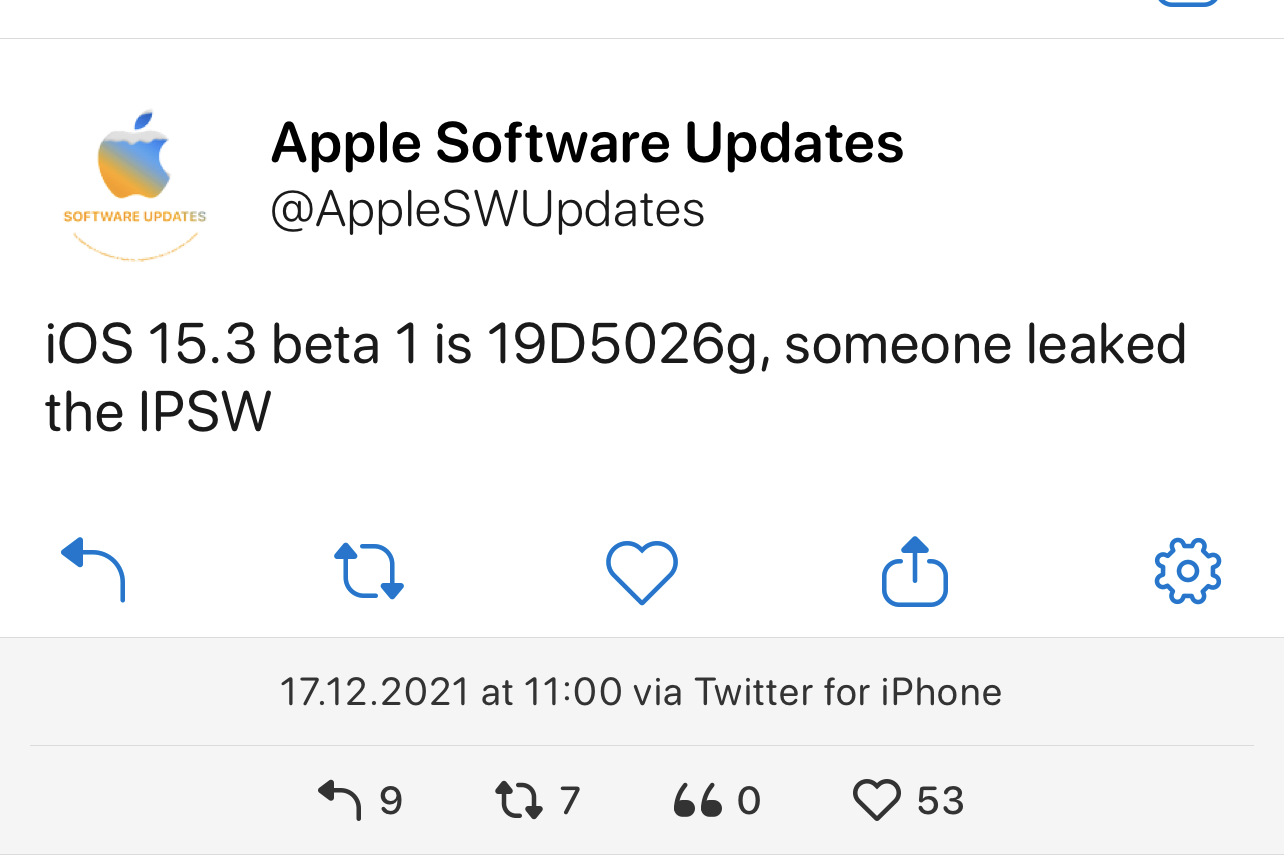Retweet this tweet using the action bar
Viewport: 1284px width, 855px height.
click(368, 571)
